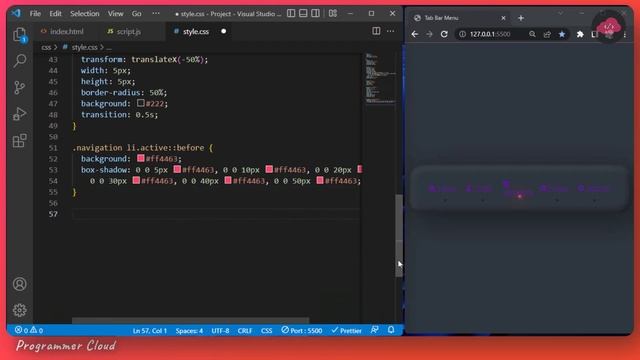640x360 pixels.
Task: Click the VS Code logo icon
Action: 16,13
